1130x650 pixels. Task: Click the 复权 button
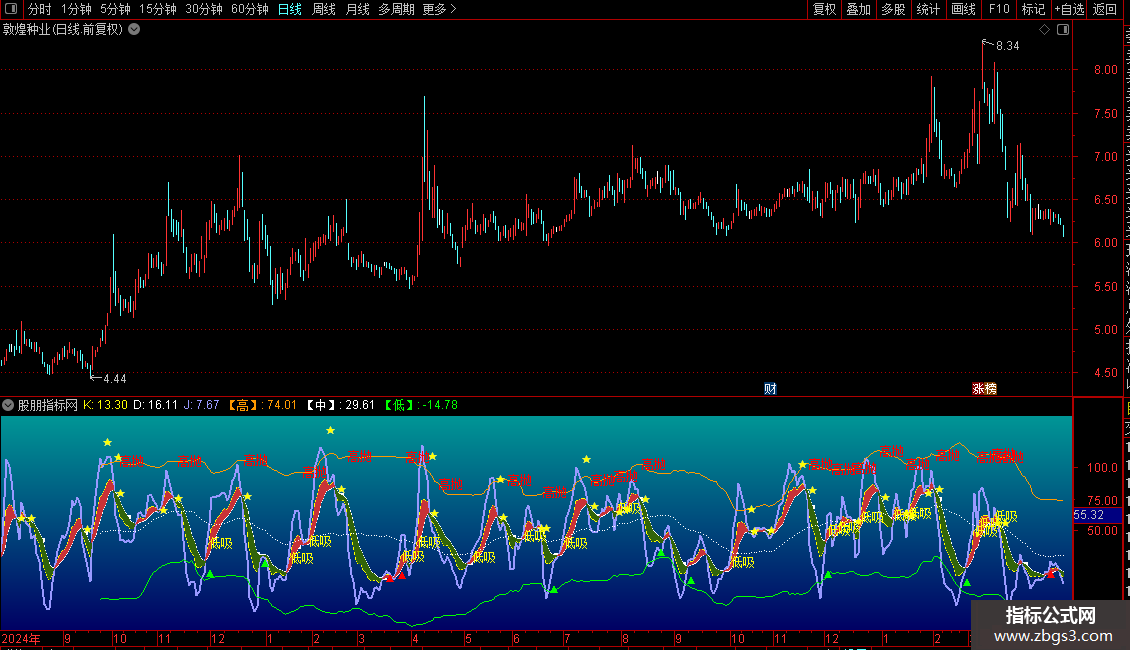pyautogui.click(x=824, y=9)
